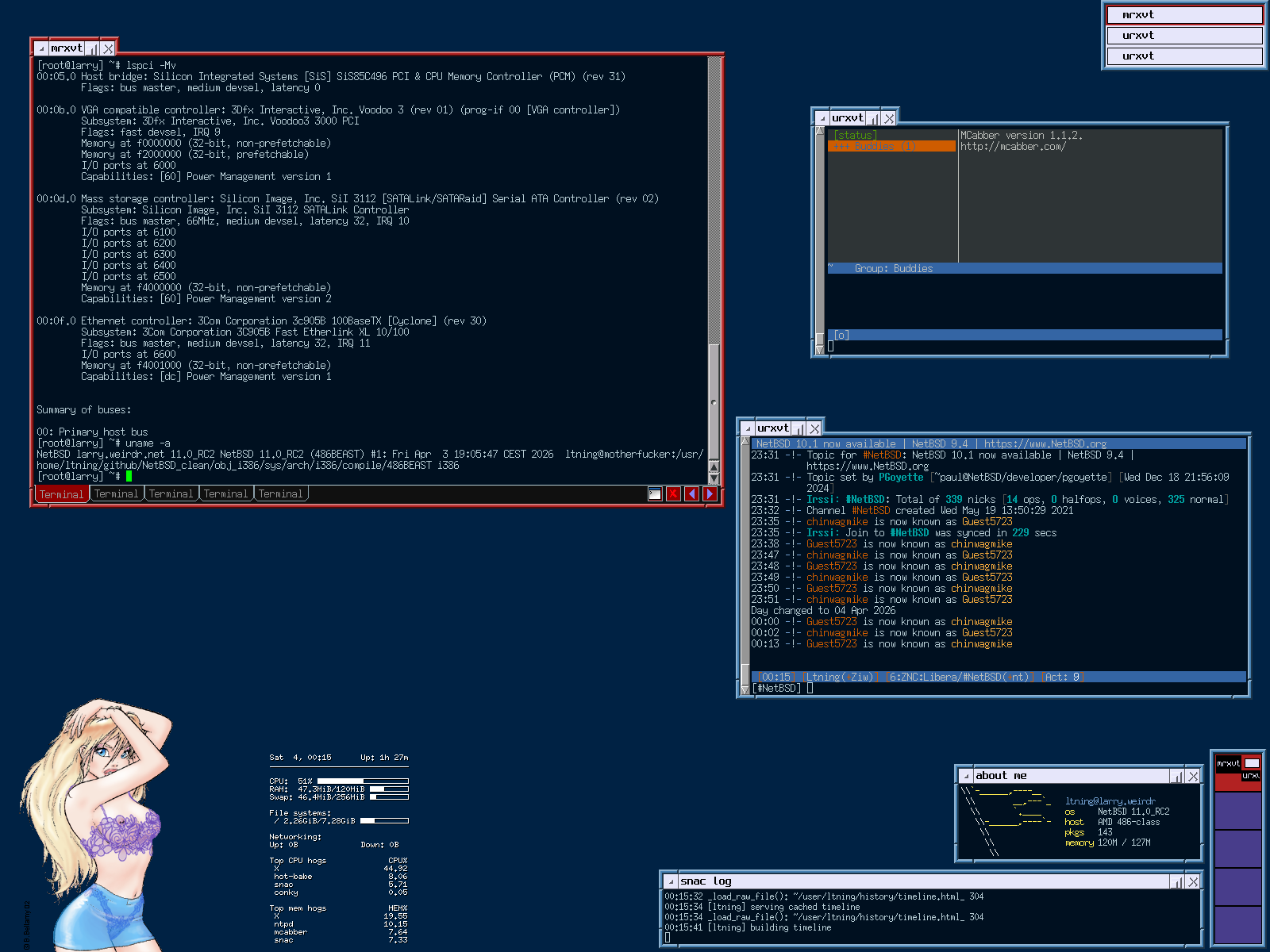Screen dimensions: 1270x952
Task: Iconify the about me window
Action: [1177, 777]
